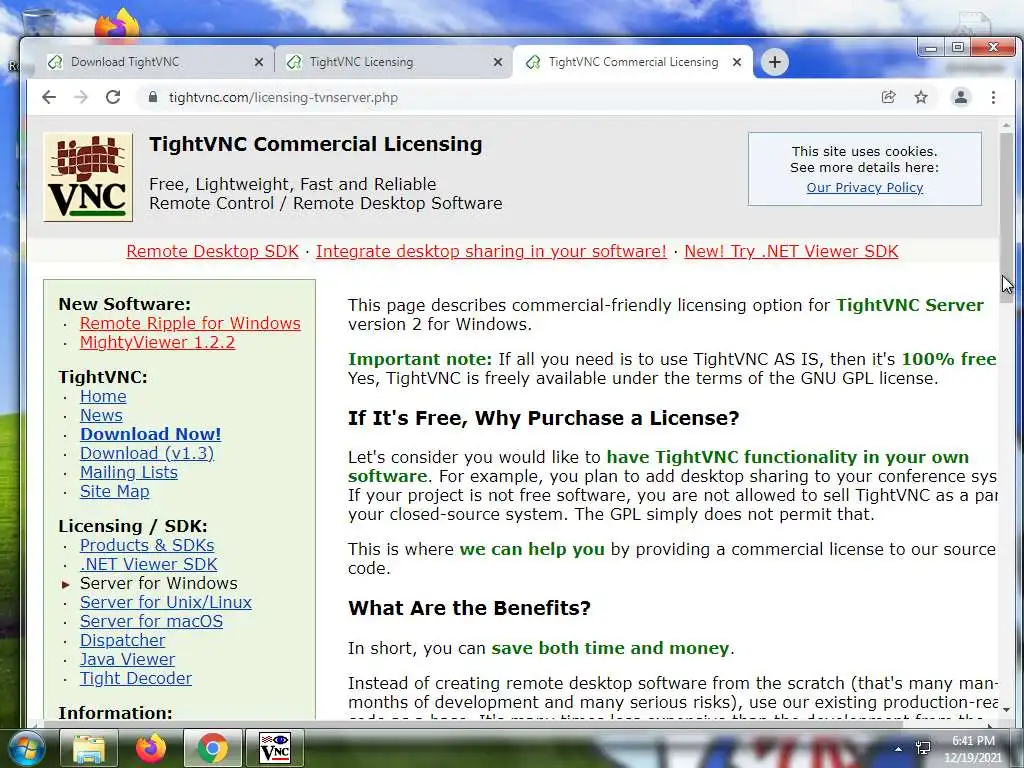Click the address bar URL field
This screenshot has width=1024, height=768.
509,97
